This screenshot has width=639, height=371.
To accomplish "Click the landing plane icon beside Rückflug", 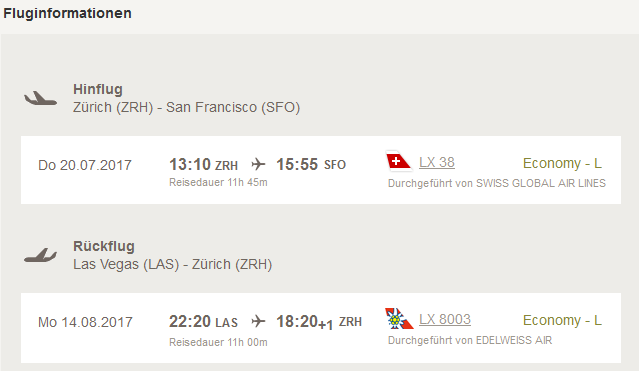I will click(x=40, y=255).
